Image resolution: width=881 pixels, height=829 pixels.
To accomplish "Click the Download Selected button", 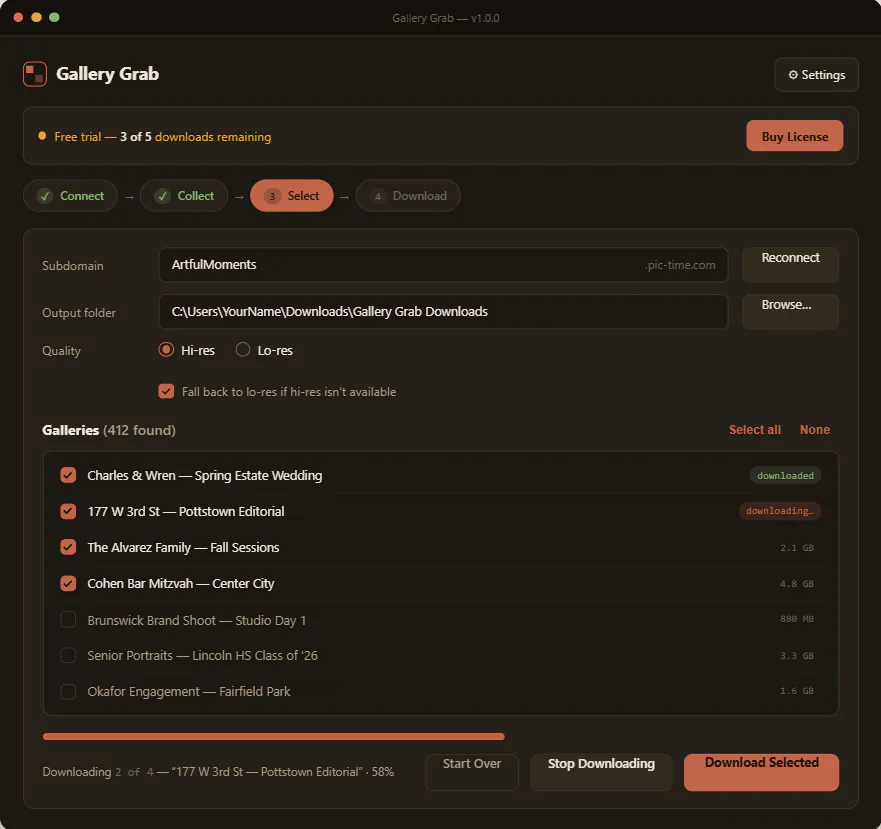I will pos(761,772).
